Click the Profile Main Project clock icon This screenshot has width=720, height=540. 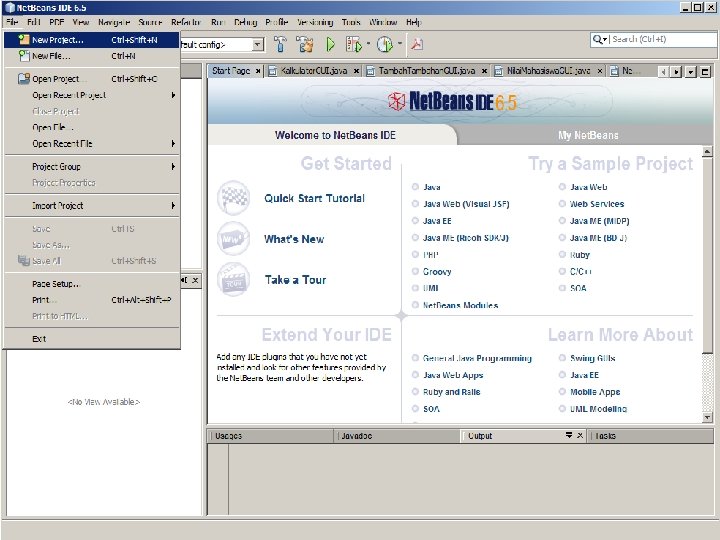[x=385, y=44]
